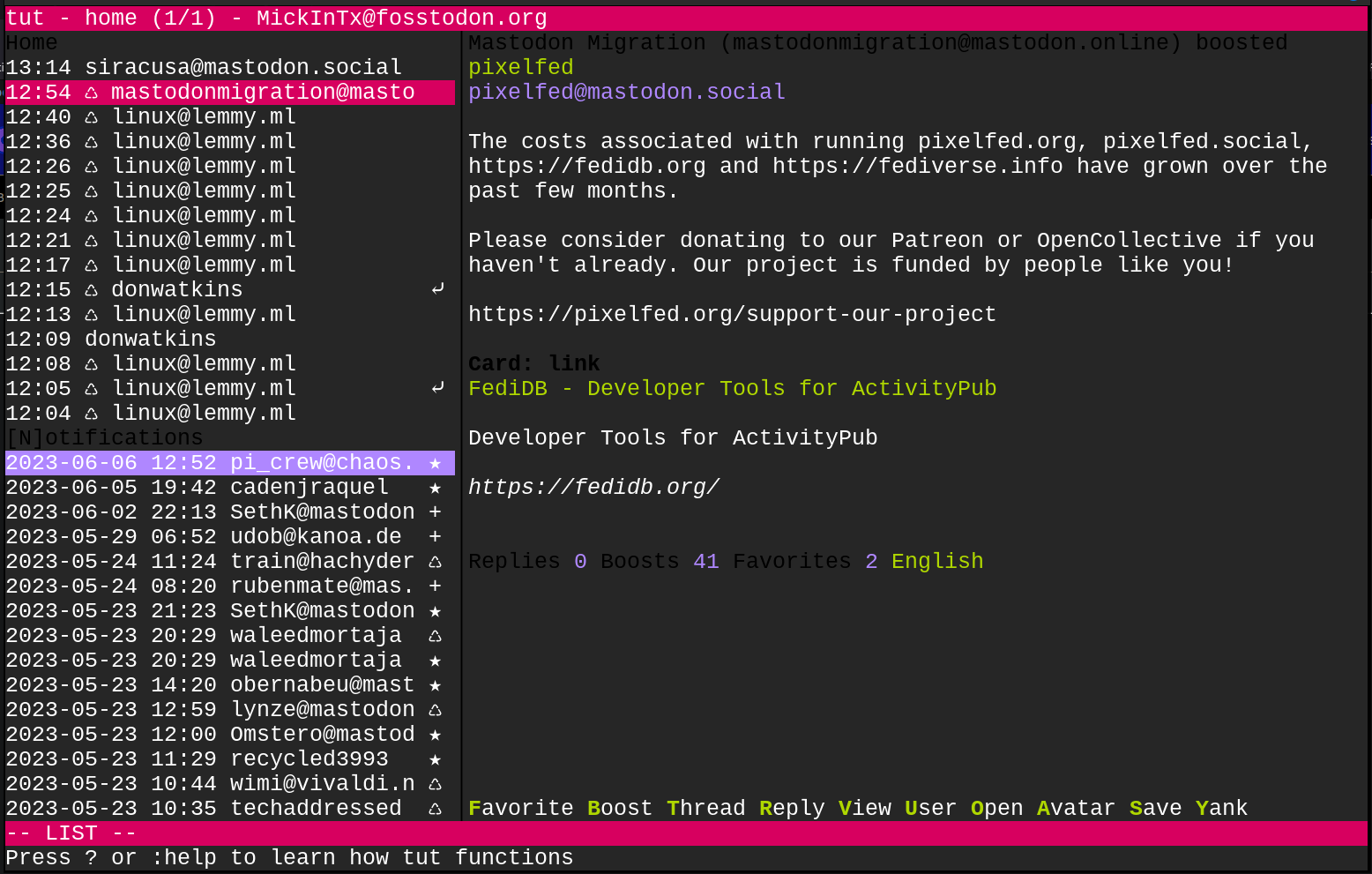Screen dimensions: 1372x874
Task: Click the -- LIST -- mode status bar
Action: coord(686,833)
